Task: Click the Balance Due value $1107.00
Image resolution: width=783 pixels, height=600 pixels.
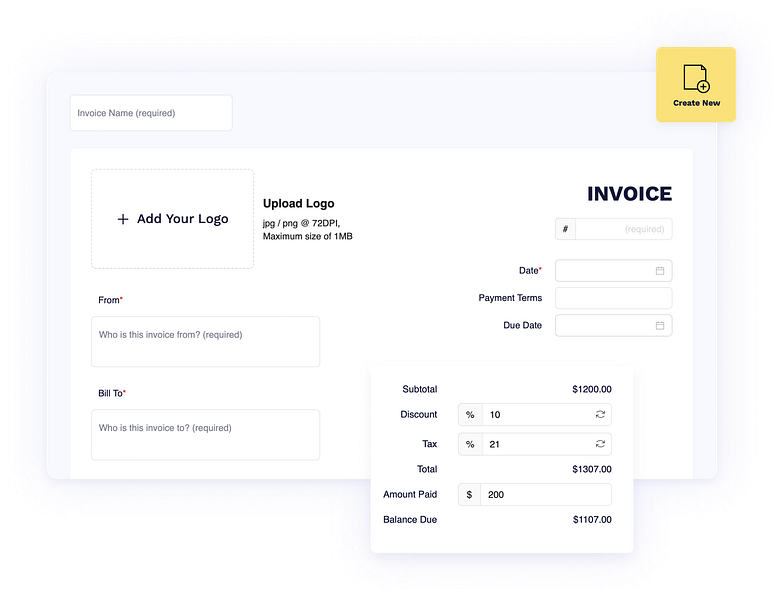Action: (x=592, y=520)
